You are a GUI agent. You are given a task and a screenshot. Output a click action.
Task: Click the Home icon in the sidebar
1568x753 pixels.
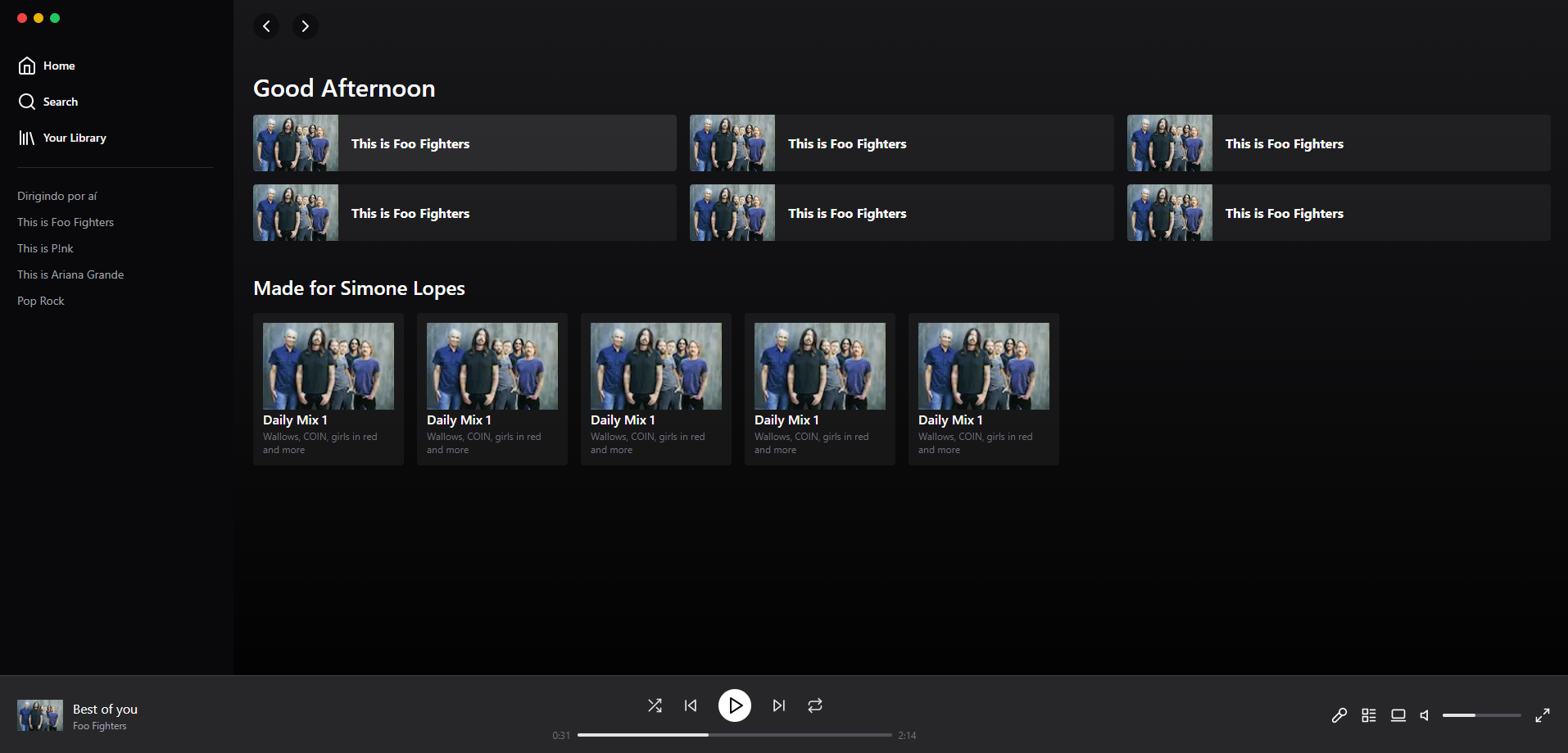(x=27, y=65)
